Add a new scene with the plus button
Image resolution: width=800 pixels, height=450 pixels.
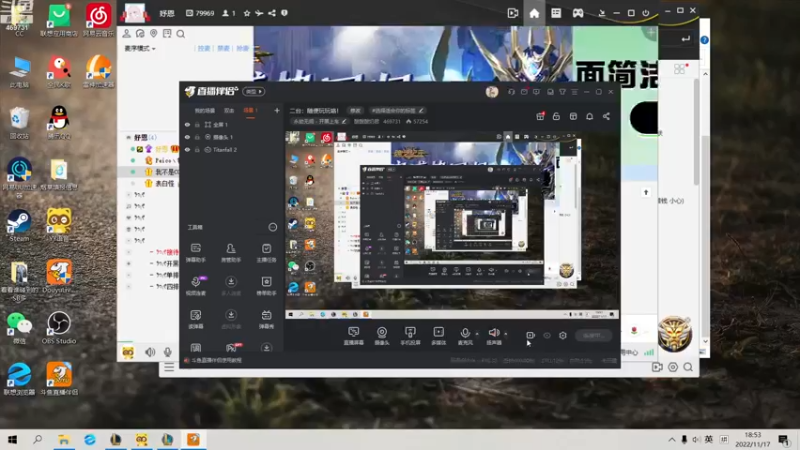277,110
